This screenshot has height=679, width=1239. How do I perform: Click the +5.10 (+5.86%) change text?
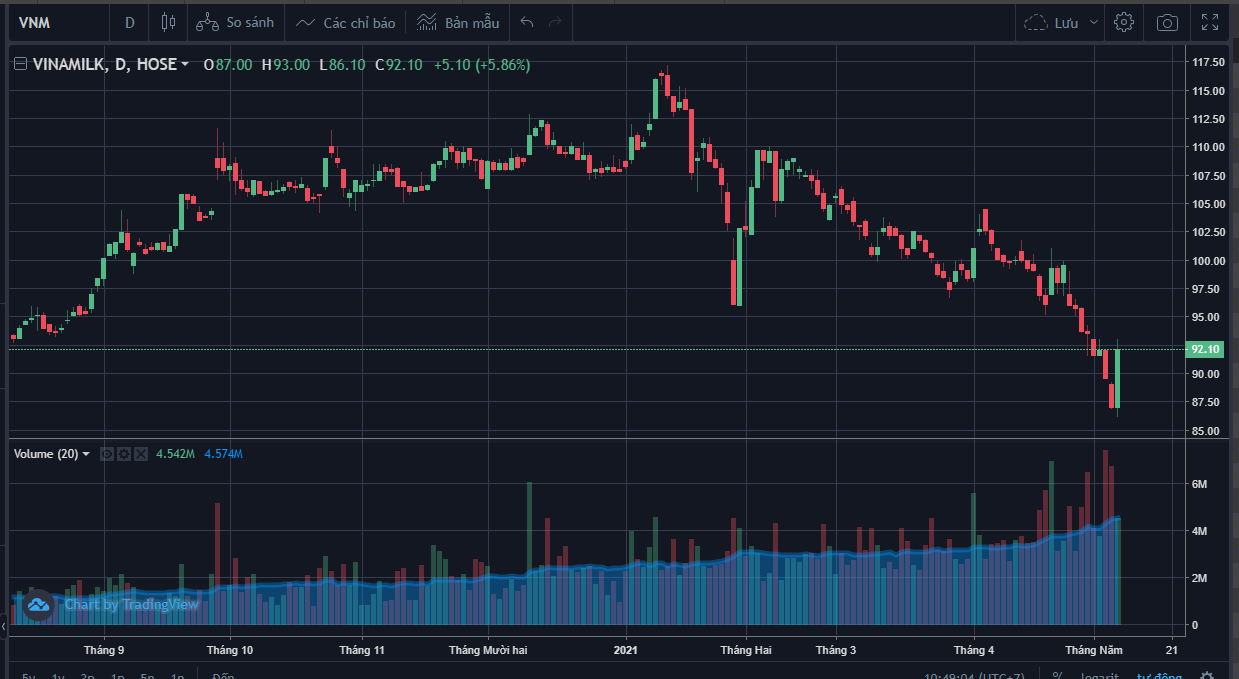pos(482,65)
